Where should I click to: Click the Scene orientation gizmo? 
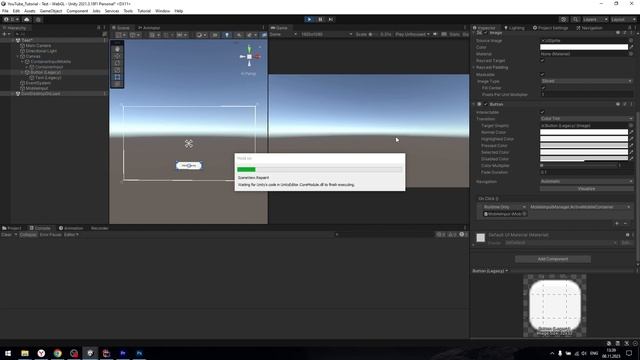click(249, 57)
